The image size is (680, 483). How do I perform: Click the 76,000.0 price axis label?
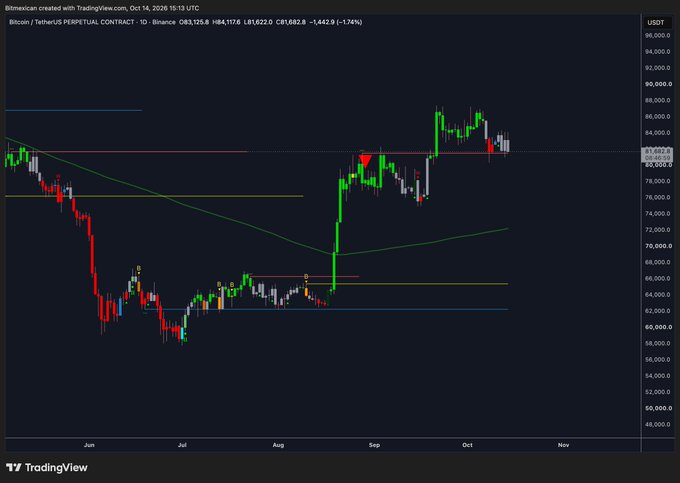click(657, 197)
